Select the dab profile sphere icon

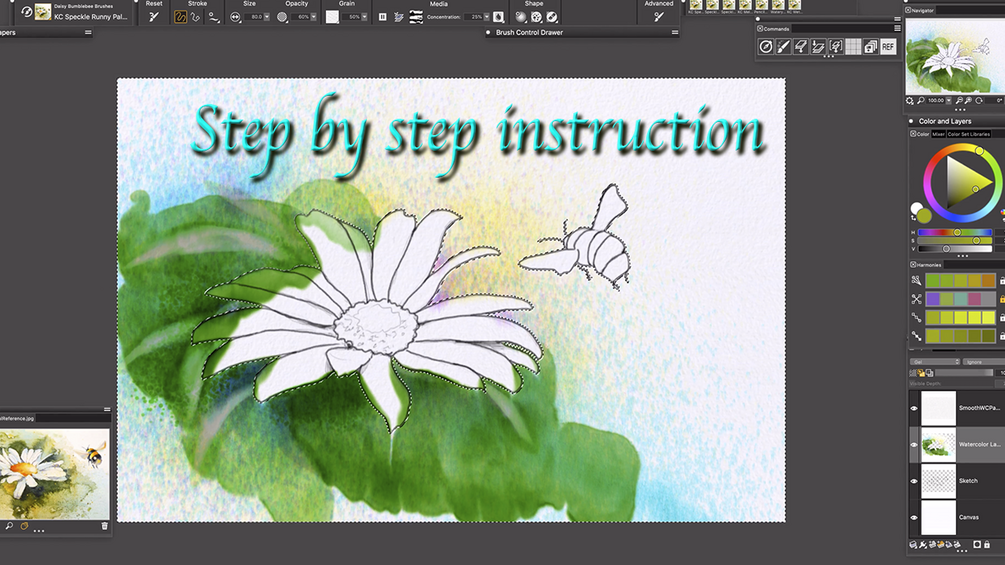(x=520, y=17)
